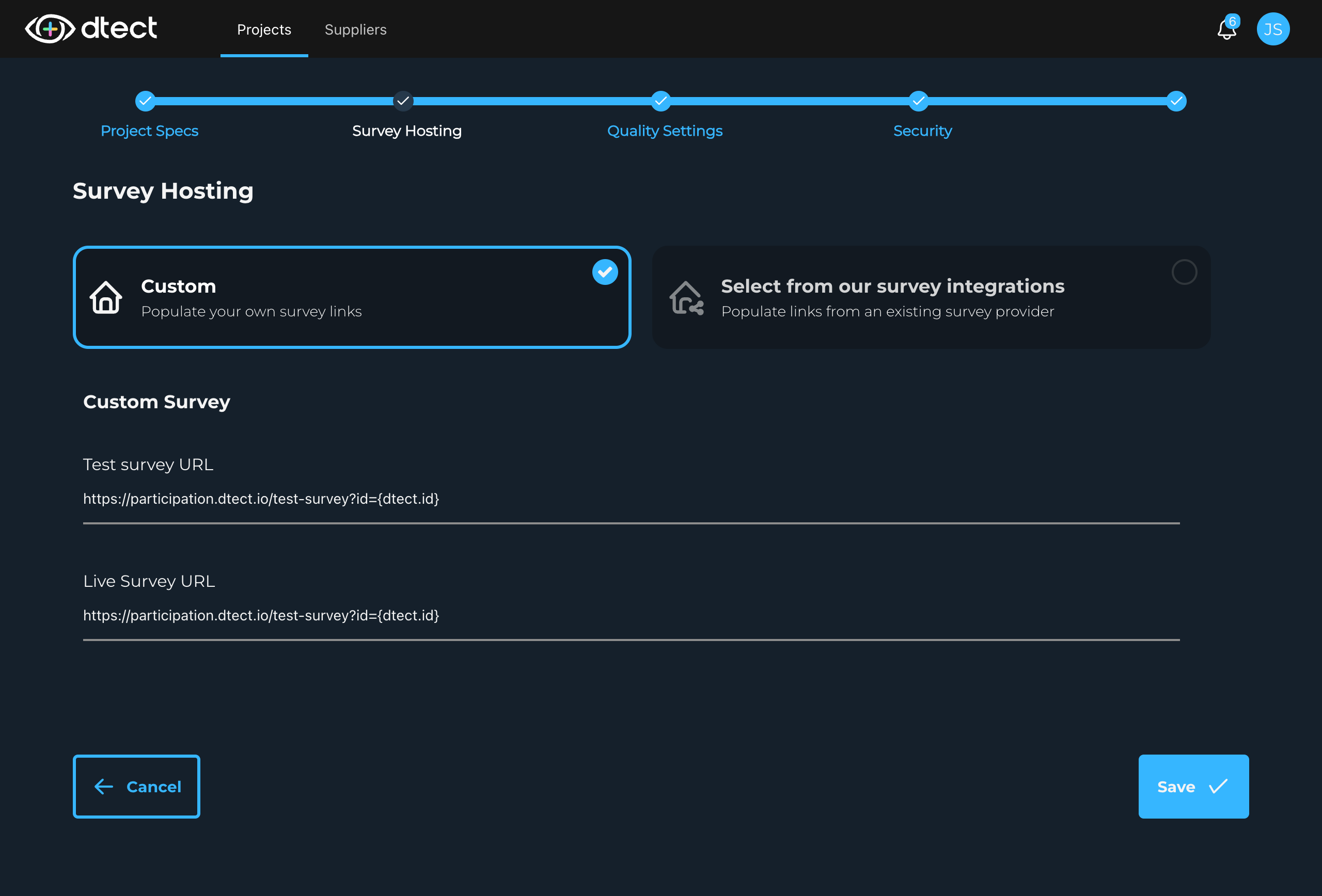Image resolution: width=1322 pixels, height=896 pixels.
Task: Select the survey integrations radio circle
Action: click(1184, 273)
